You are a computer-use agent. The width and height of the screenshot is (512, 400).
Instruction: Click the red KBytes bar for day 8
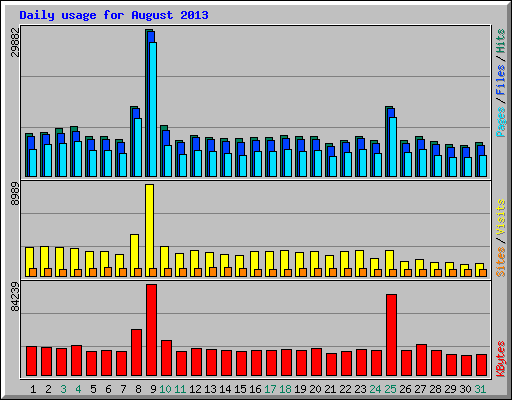click(136, 353)
